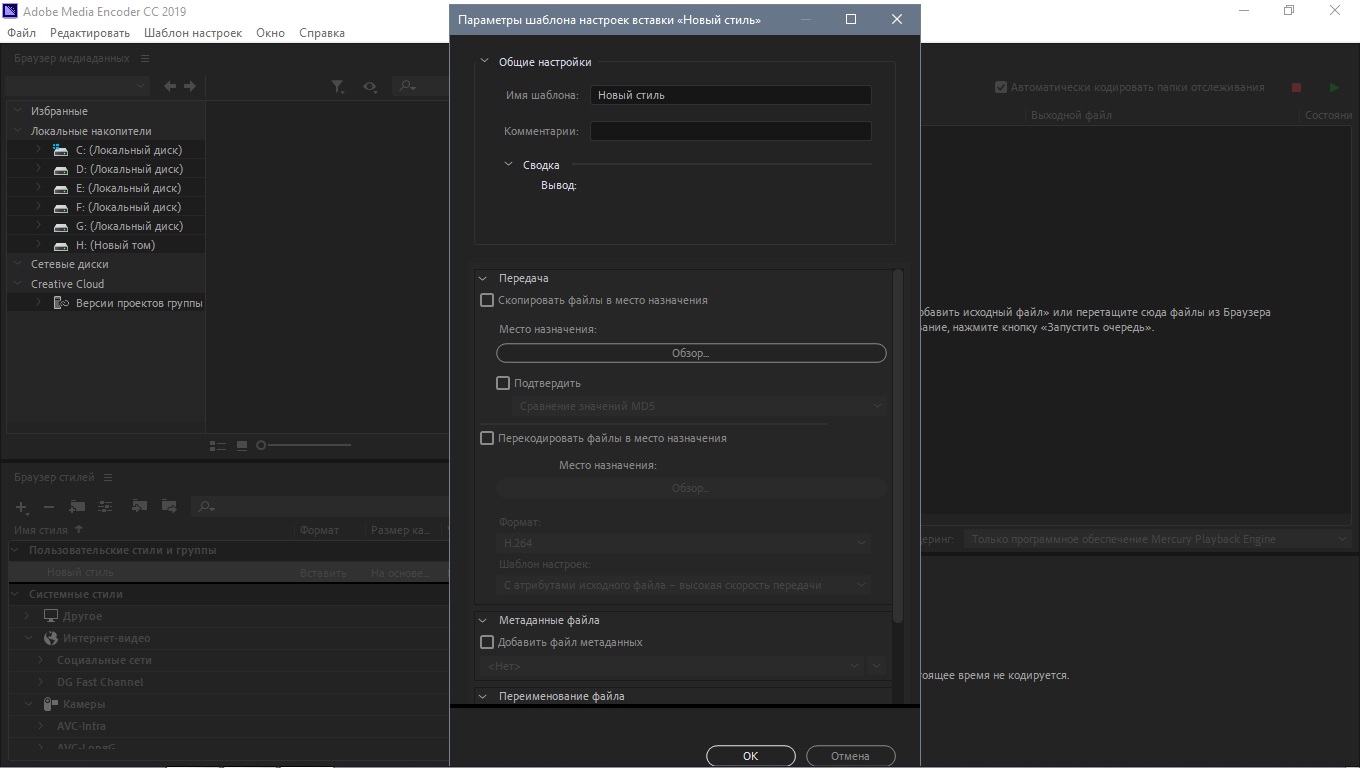
Task: Click the back arrow in the media browser
Action: tap(170, 87)
